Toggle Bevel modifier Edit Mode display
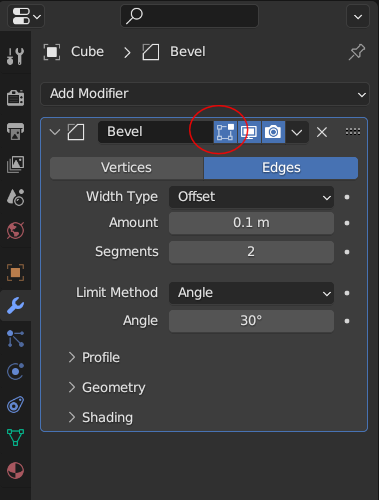This screenshot has height=500, width=379. point(225,132)
